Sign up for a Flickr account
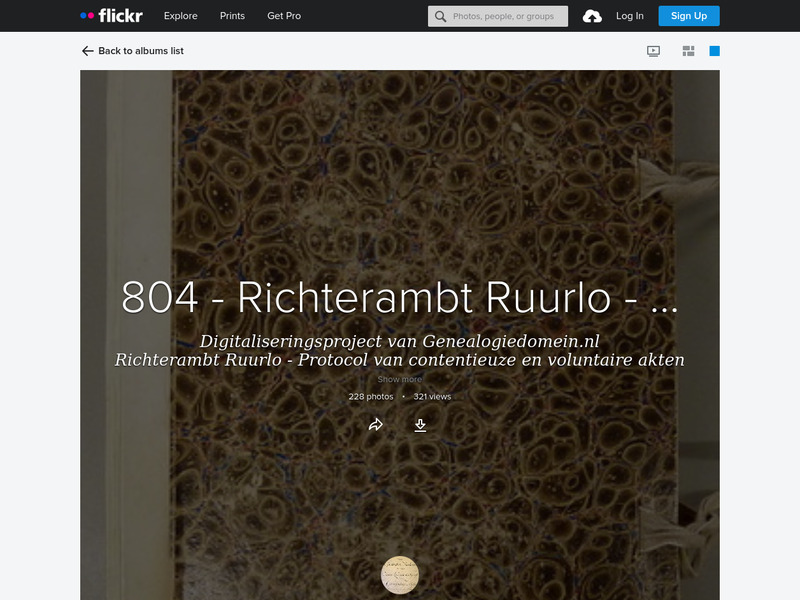The width and height of the screenshot is (800, 600). click(x=688, y=15)
